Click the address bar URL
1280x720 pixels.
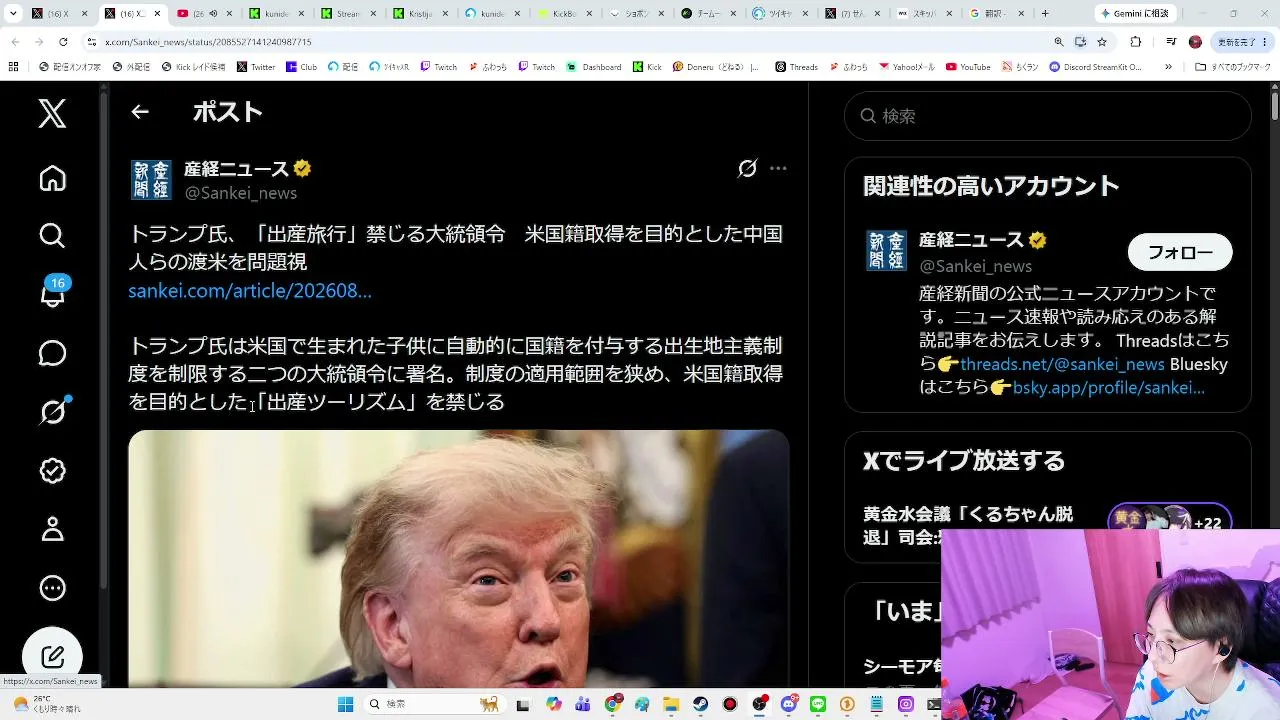pos(208,42)
